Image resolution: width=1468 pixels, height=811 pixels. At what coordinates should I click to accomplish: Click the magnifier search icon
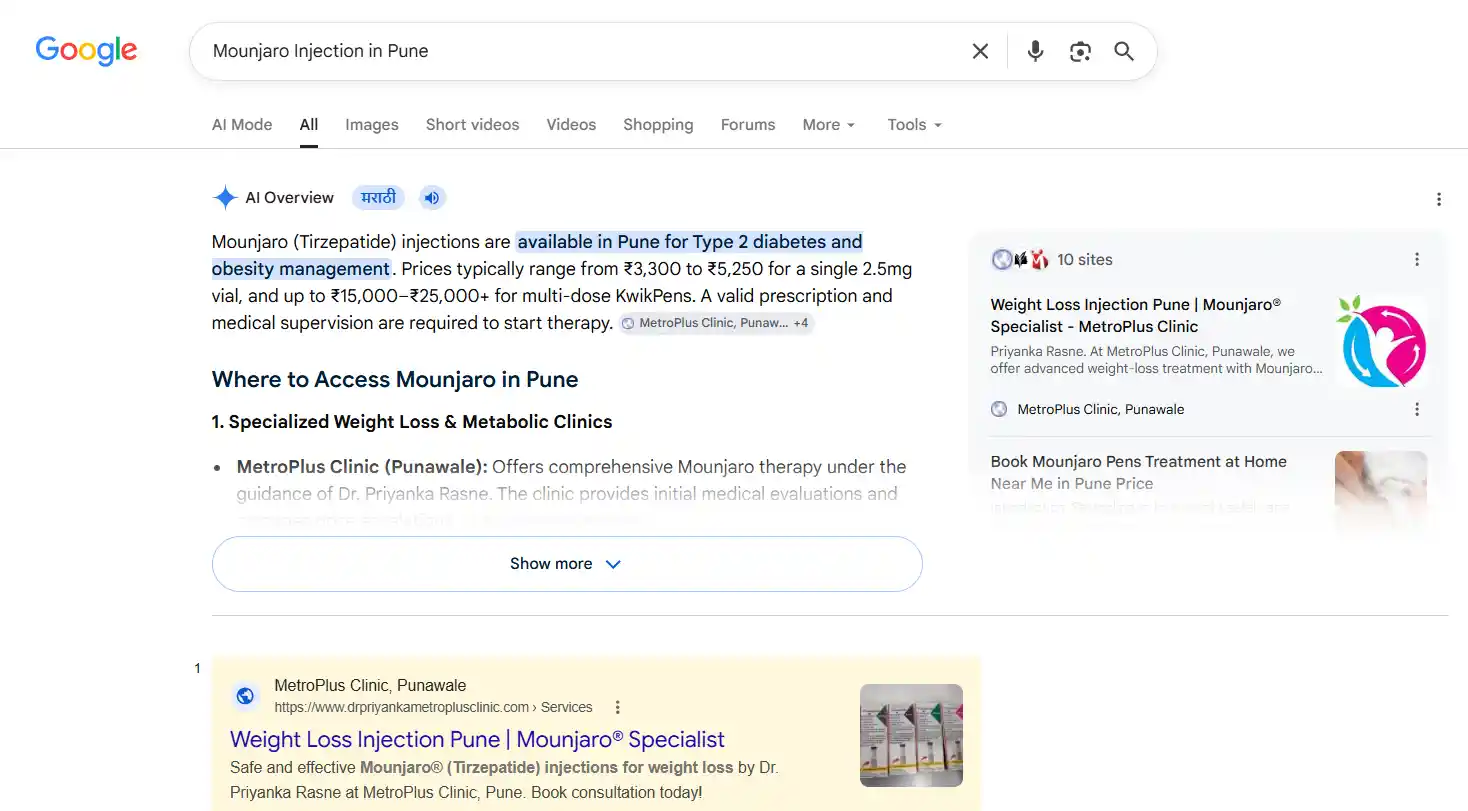pos(1124,51)
